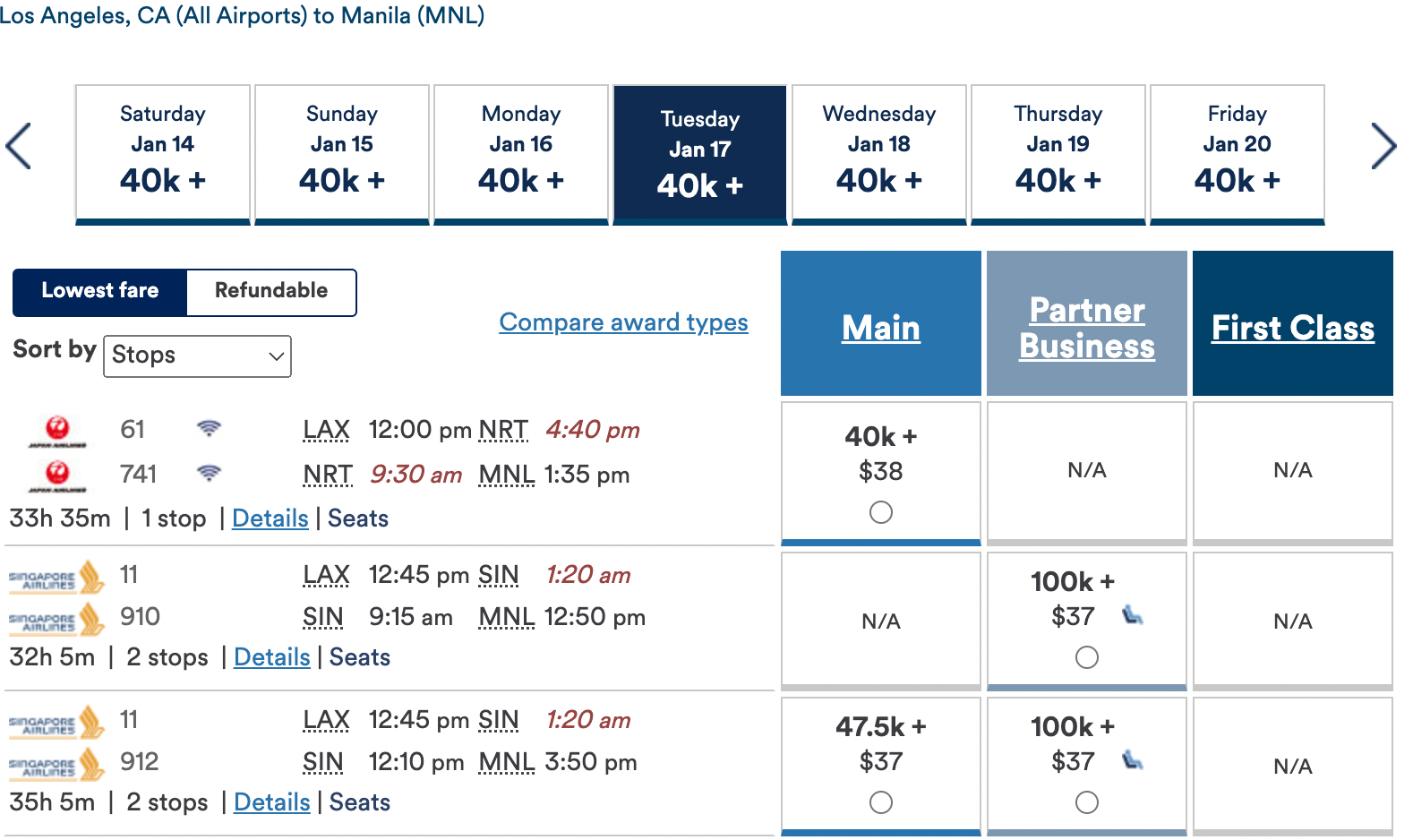Open Compare award types
The width and height of the screenshot is (1413, 840).
(x=622, y=322)
